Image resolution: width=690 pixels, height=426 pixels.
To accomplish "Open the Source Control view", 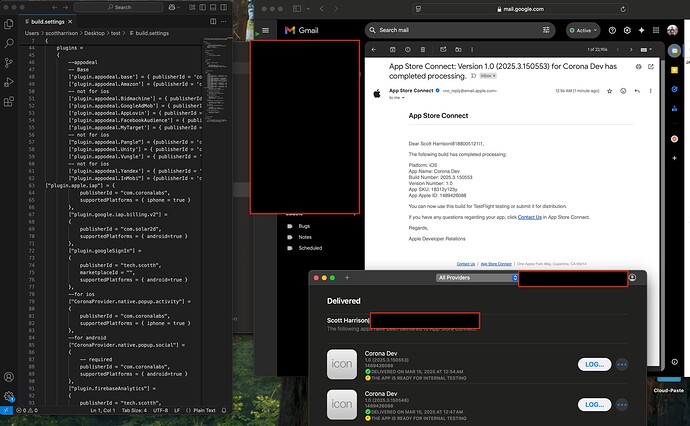I will (x=7, y=62).
